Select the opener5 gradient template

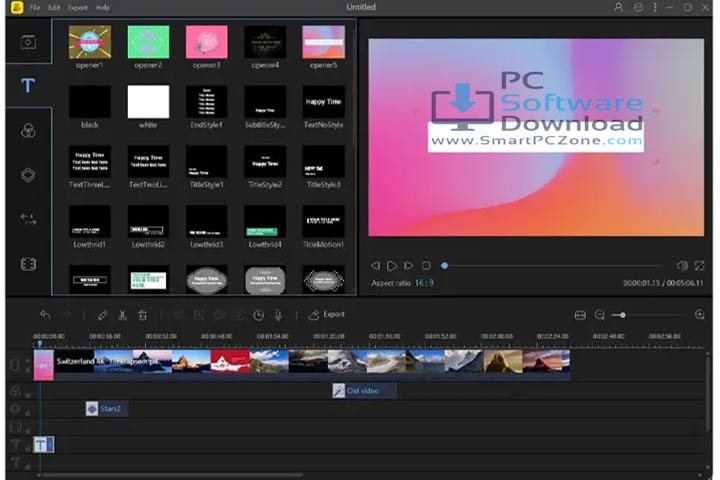[x=323, y=42]
